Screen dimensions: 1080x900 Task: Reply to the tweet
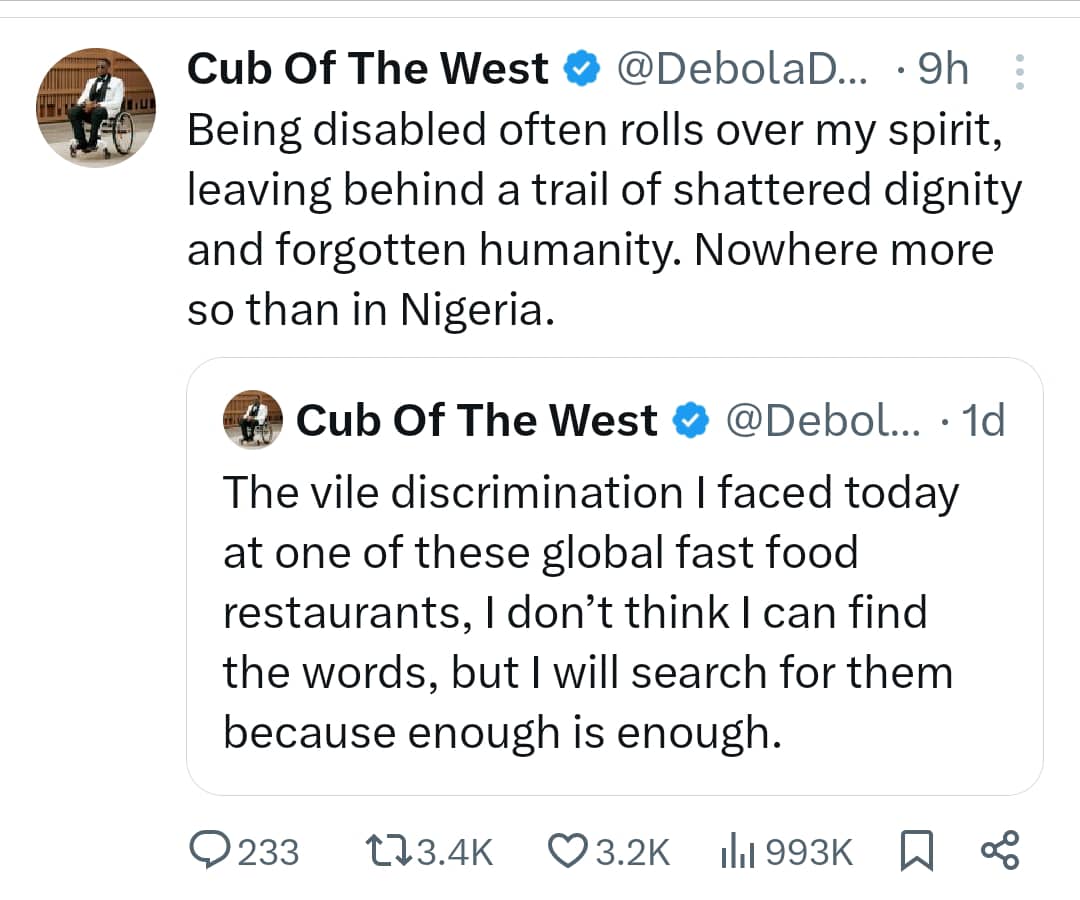[x=213, y=851]
